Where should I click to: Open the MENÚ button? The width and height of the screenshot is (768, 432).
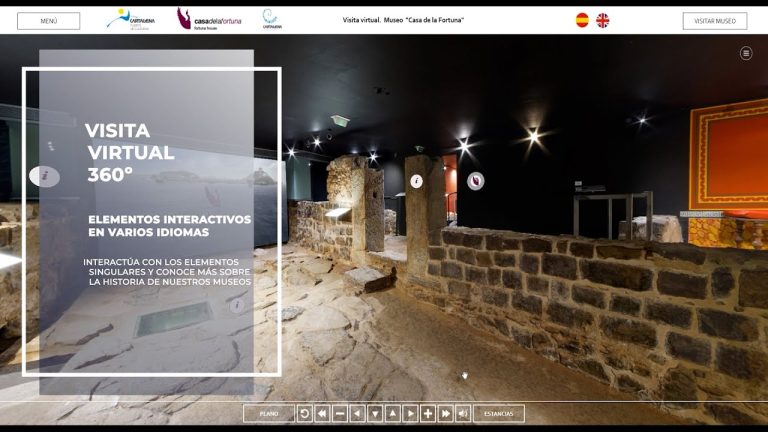point(48,21)
